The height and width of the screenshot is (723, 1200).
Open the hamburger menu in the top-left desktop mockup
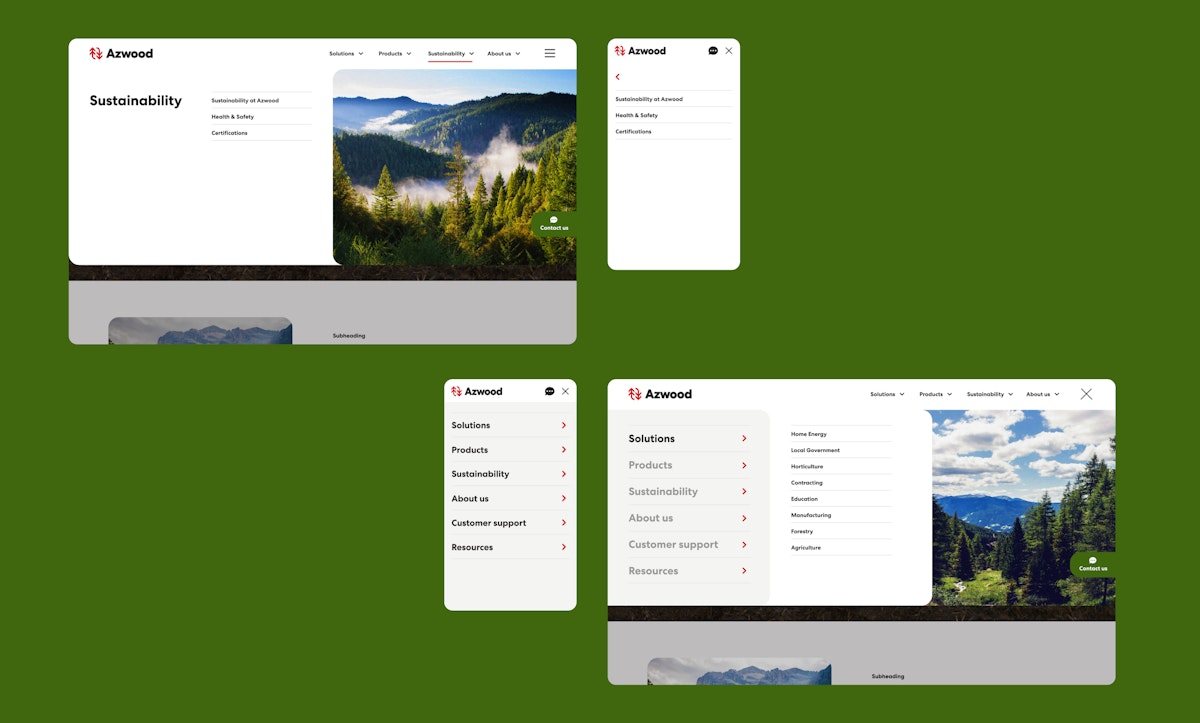click(550, 53)
